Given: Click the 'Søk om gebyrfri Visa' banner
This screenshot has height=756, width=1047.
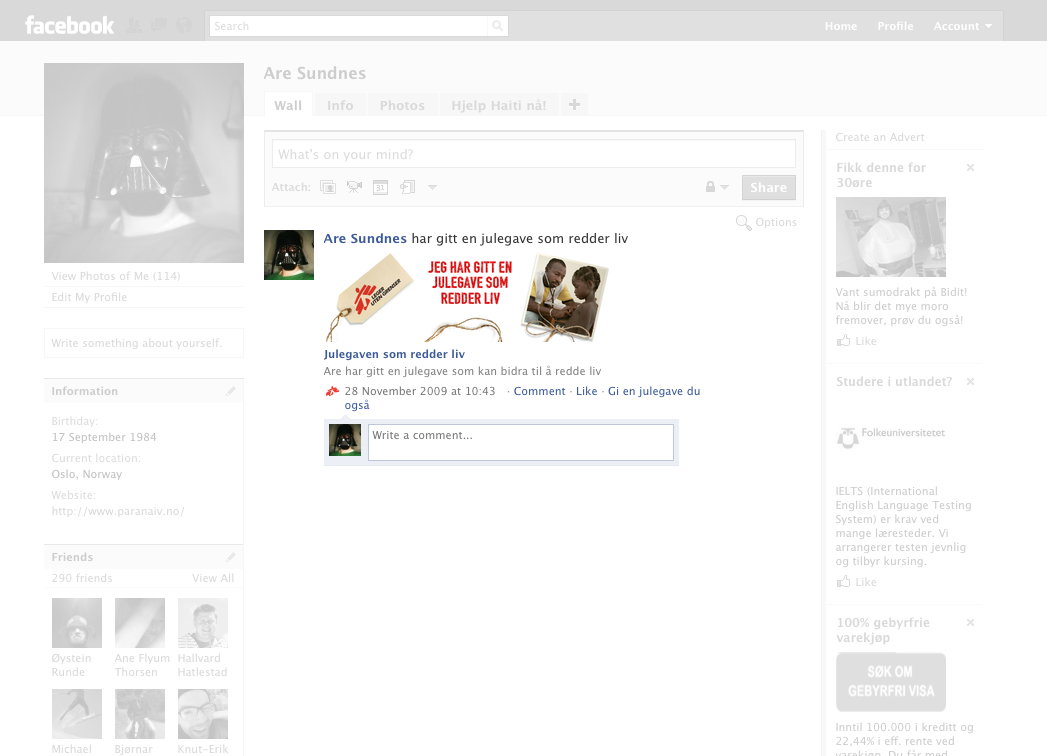Looking at the screenshot, I should click(x=891, y=682).
